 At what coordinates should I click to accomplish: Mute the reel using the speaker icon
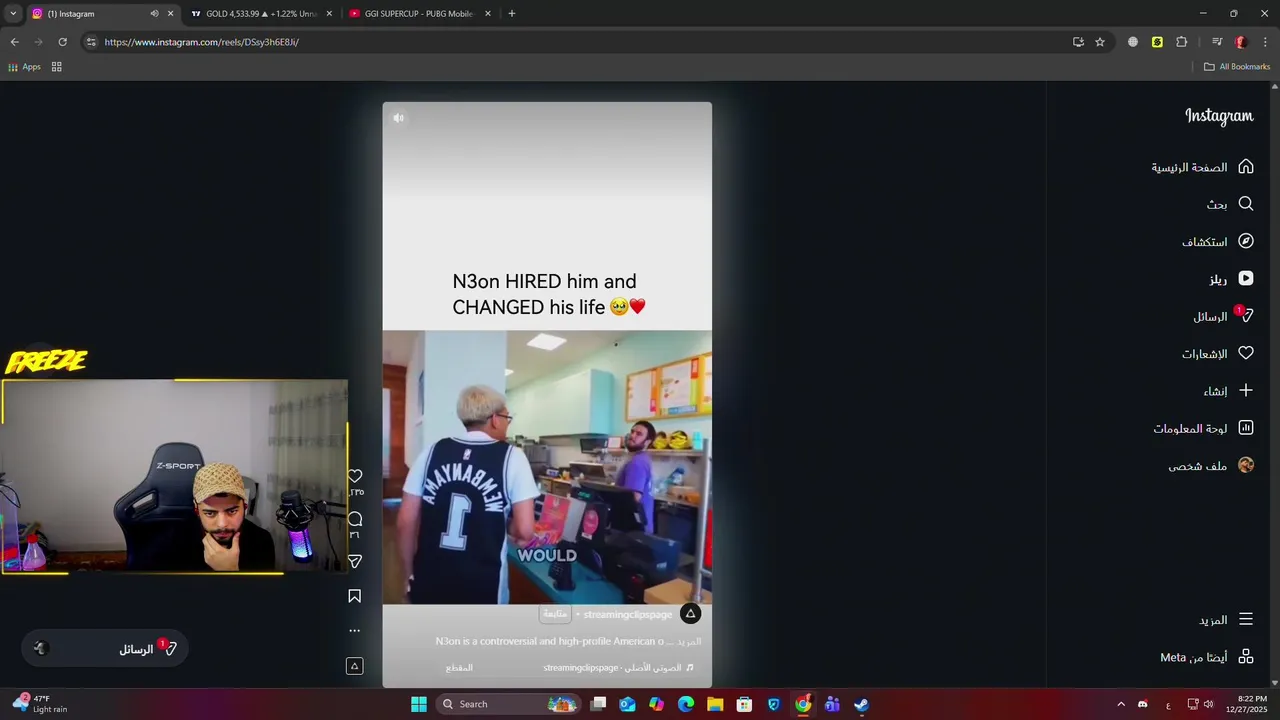(398, 118)
